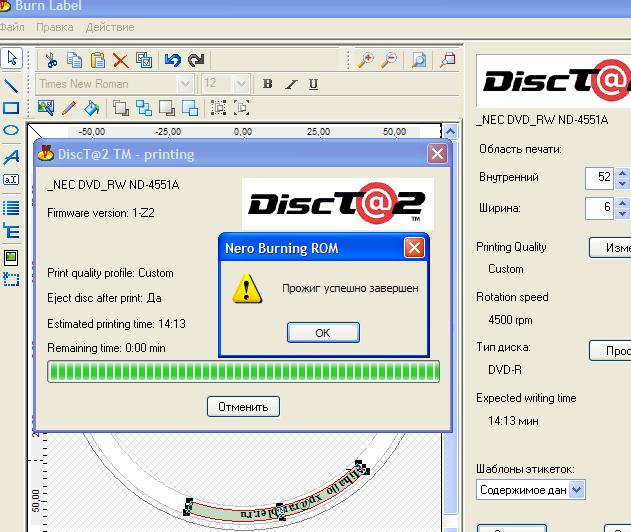Select the Rectangle drawing tool
This screenshot has height=532, width=631.
[11, 108]
